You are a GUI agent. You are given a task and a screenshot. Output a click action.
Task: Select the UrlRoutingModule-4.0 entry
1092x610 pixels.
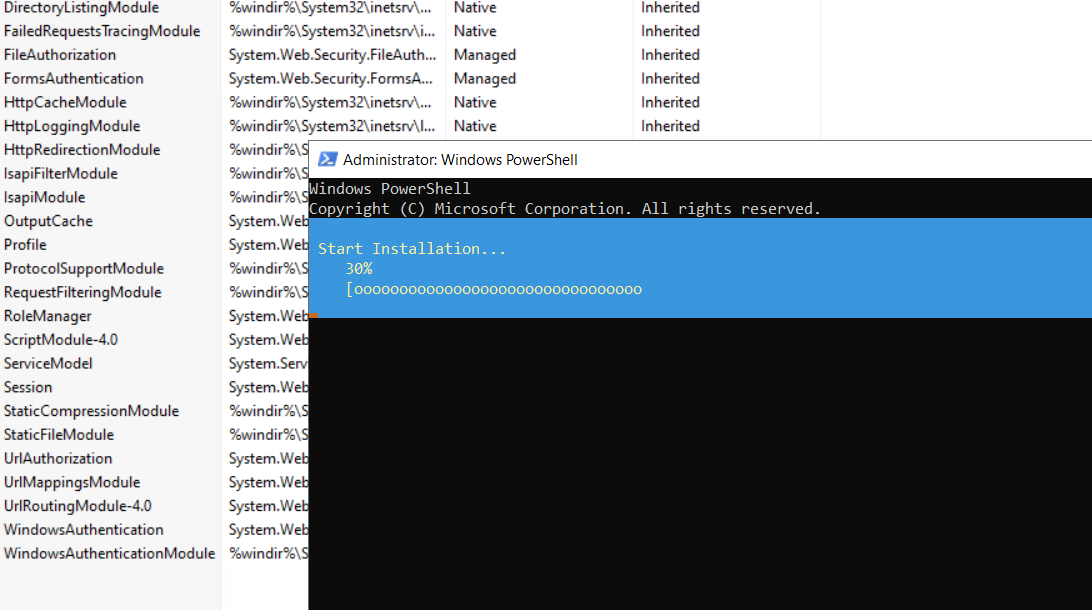[x=77, y=505]
